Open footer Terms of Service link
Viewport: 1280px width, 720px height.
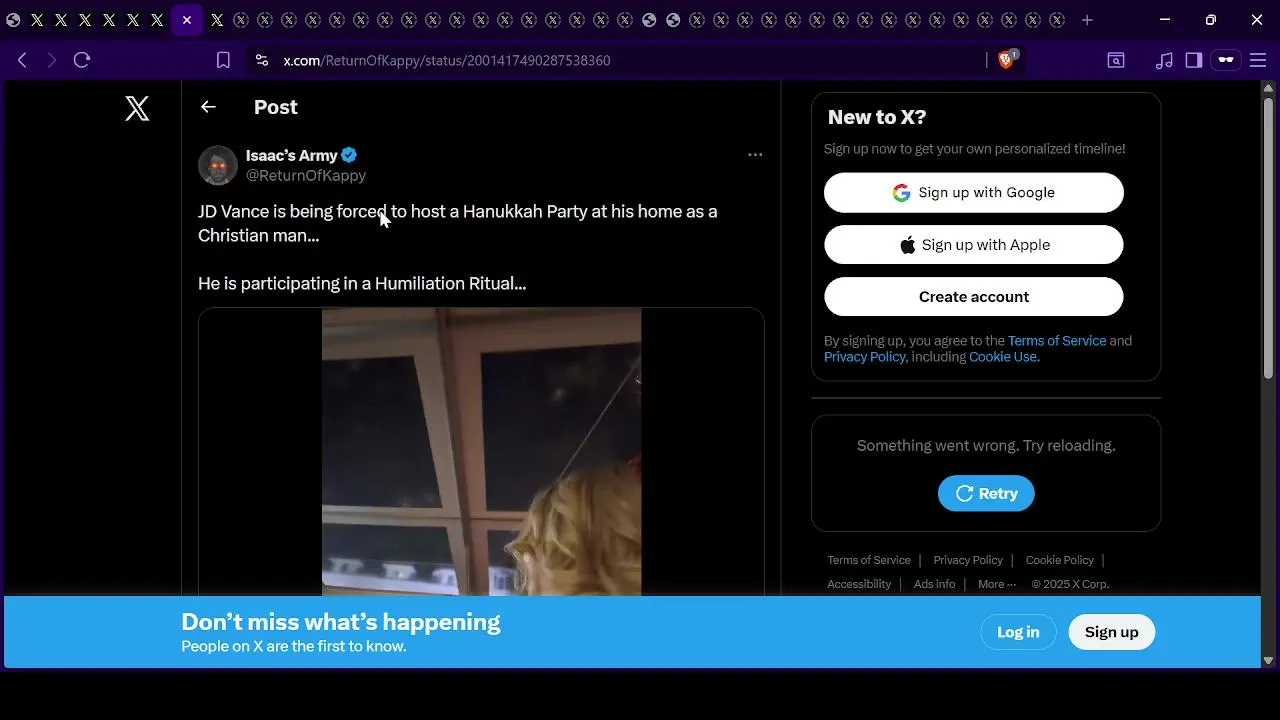pos(869,560)
